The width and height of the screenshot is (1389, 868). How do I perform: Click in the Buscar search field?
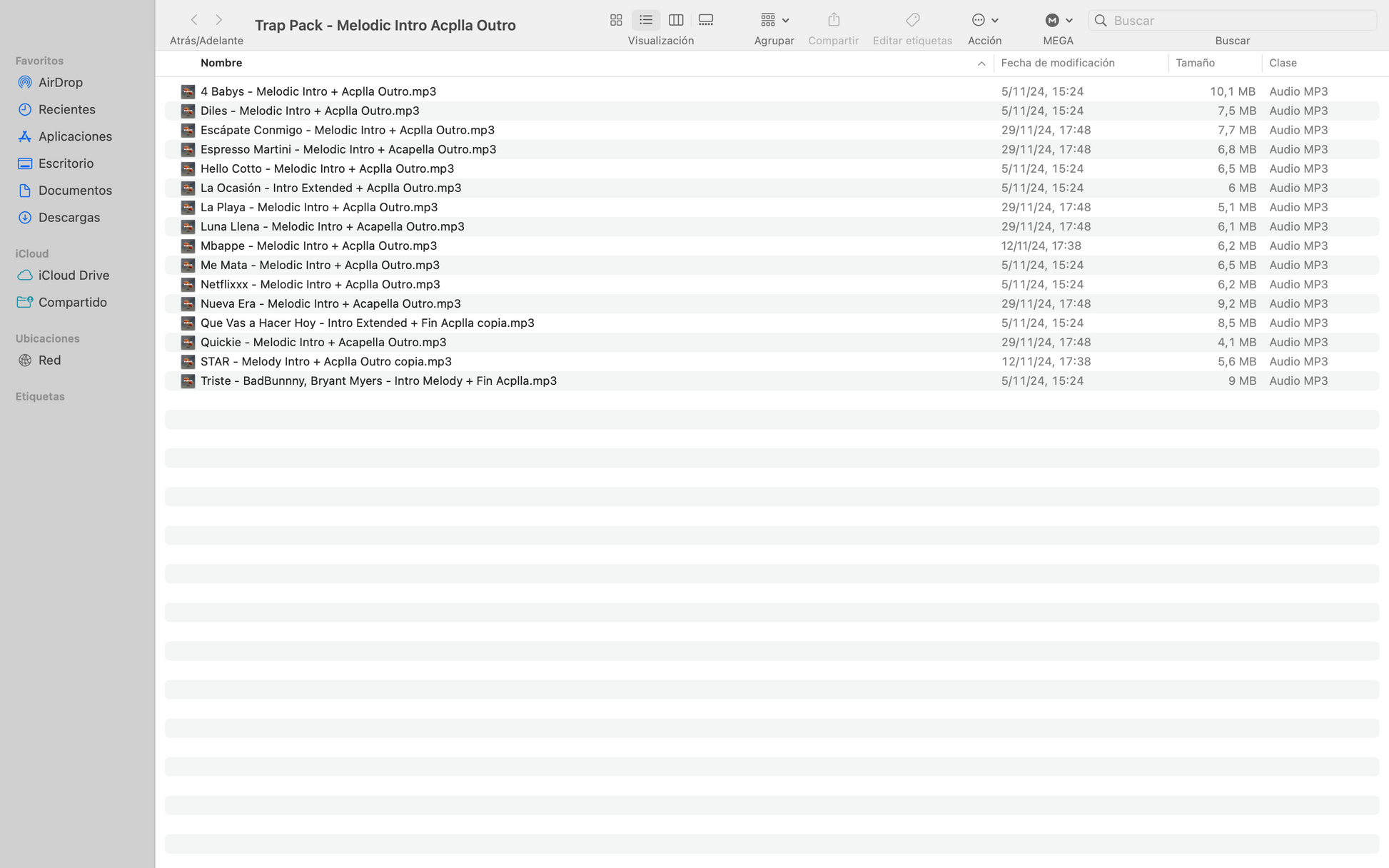[x=1241, y=21]
